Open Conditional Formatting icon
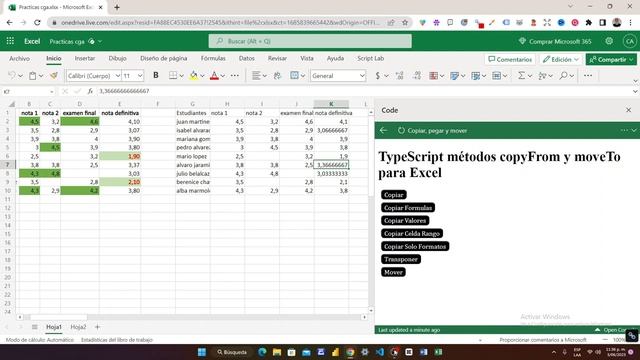The width and height of the screenshot is (640, 360). click(x=433, y=76)
